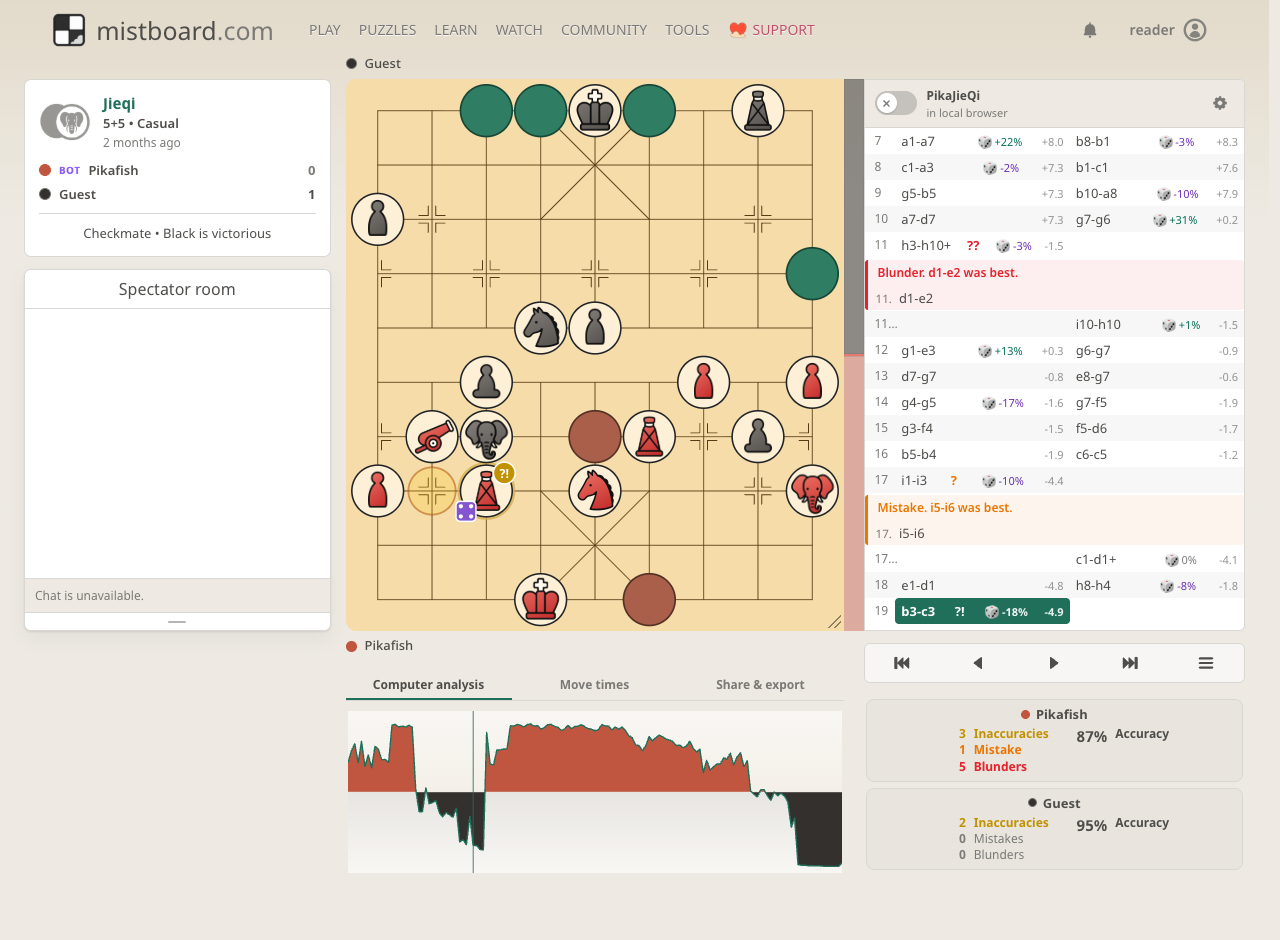Select the red cannon piece

tap(432, 437)
